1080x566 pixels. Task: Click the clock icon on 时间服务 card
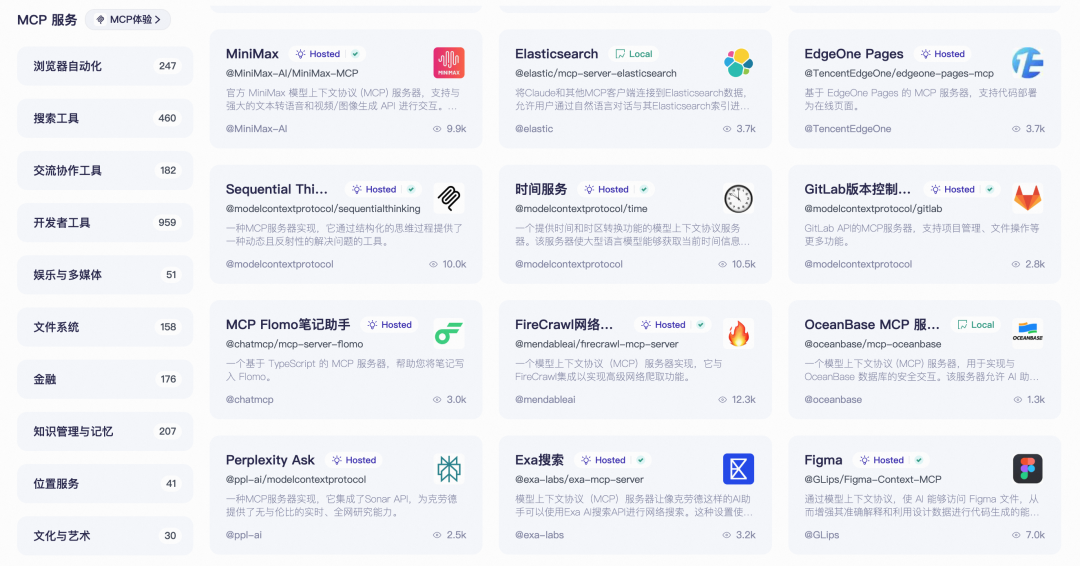click(738, 198)
